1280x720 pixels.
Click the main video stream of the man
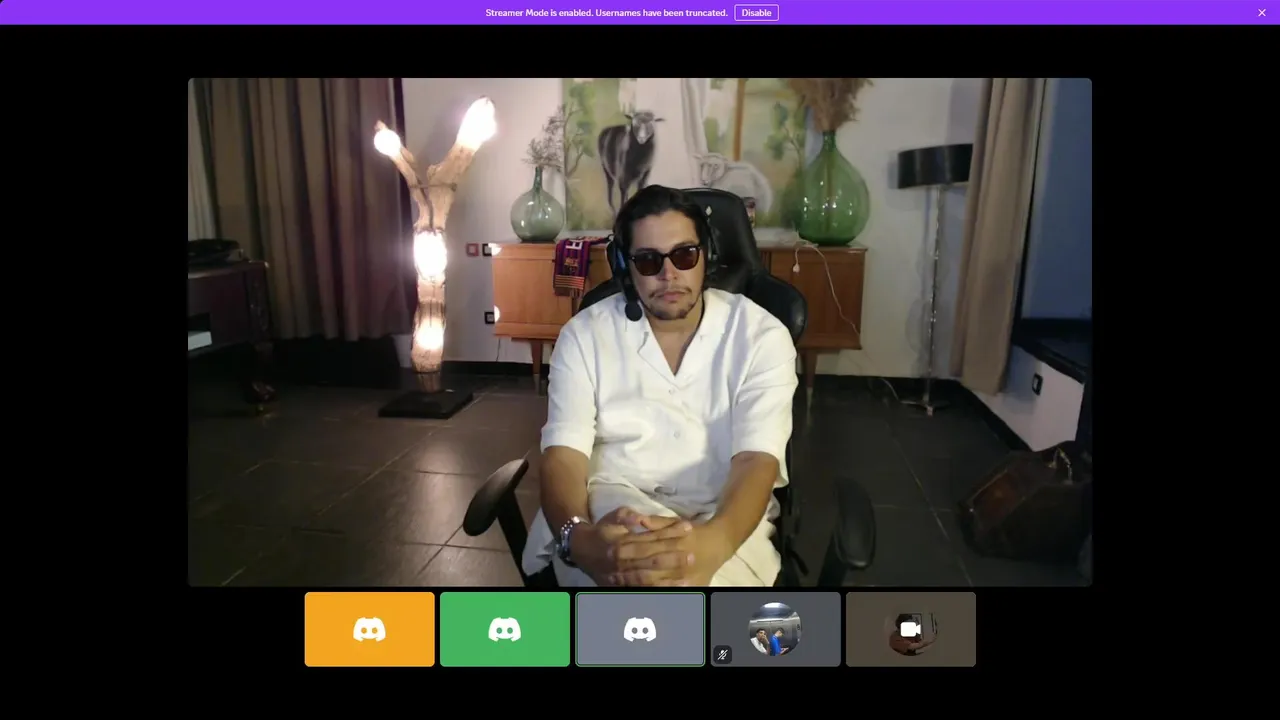(x=640, y=332)
